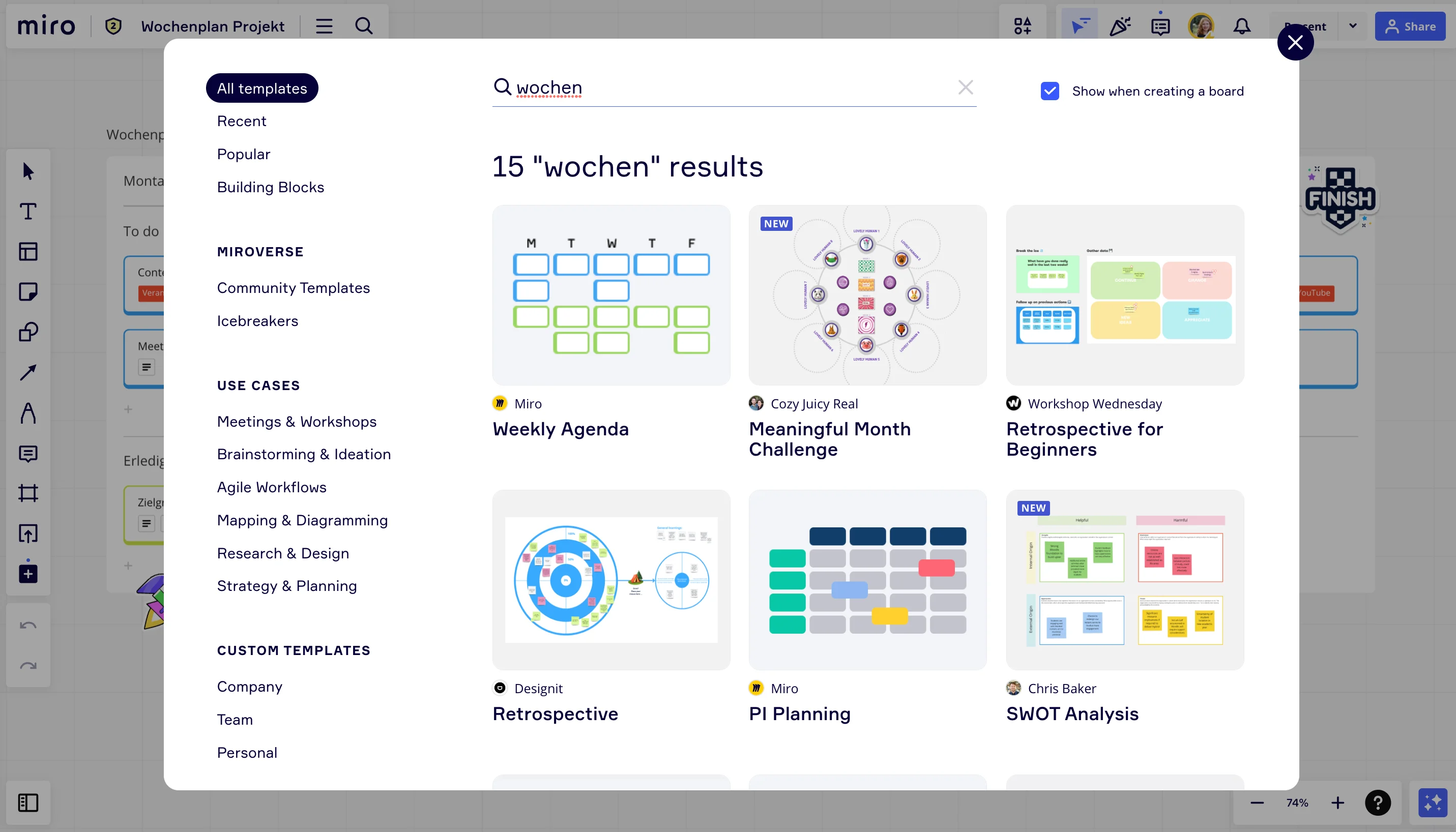The image size is (1456, 832).
Task: Open the board search magnifier icon
Action: click(x=364, y=26)
